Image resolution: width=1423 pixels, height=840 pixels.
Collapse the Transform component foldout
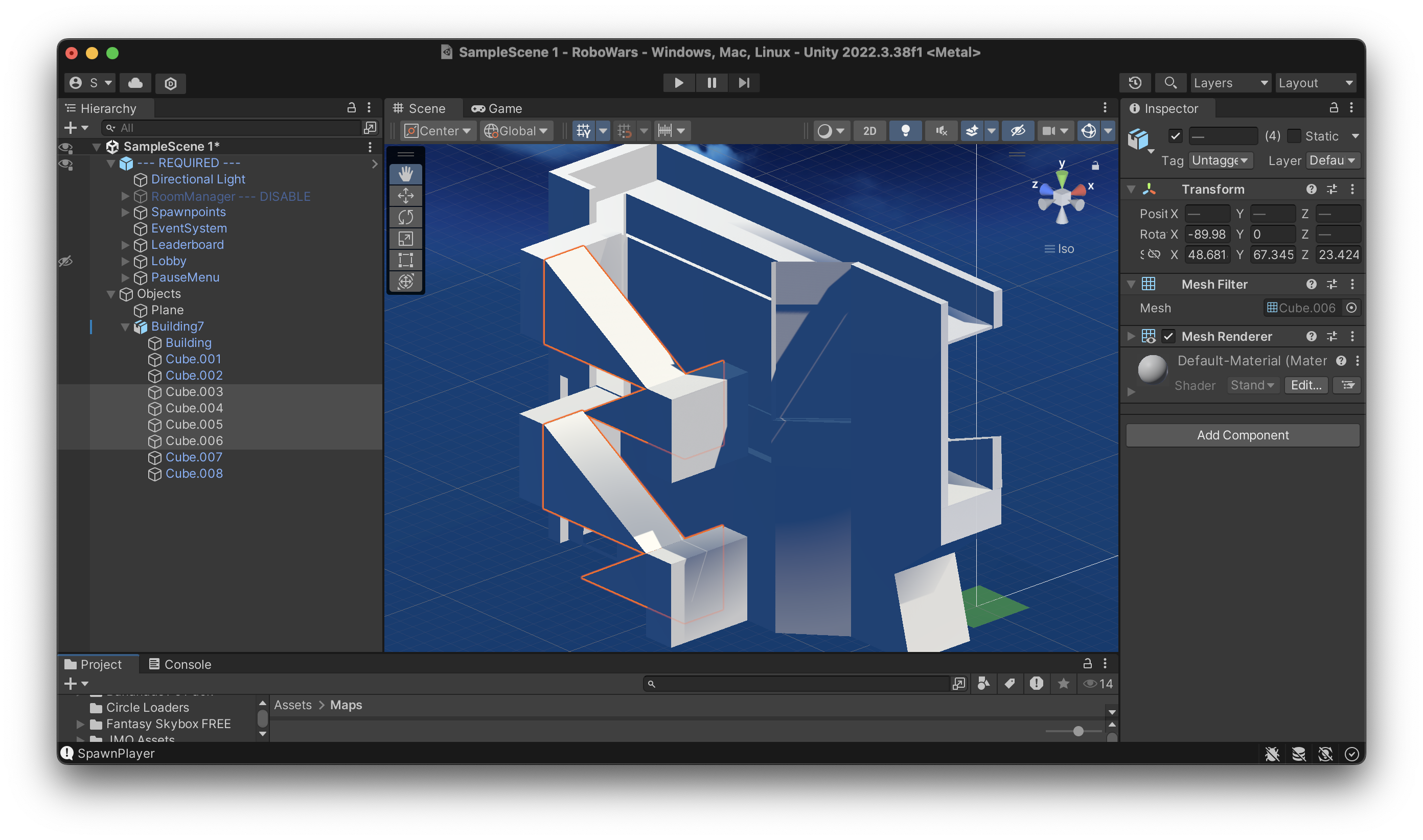[1131, 189]
